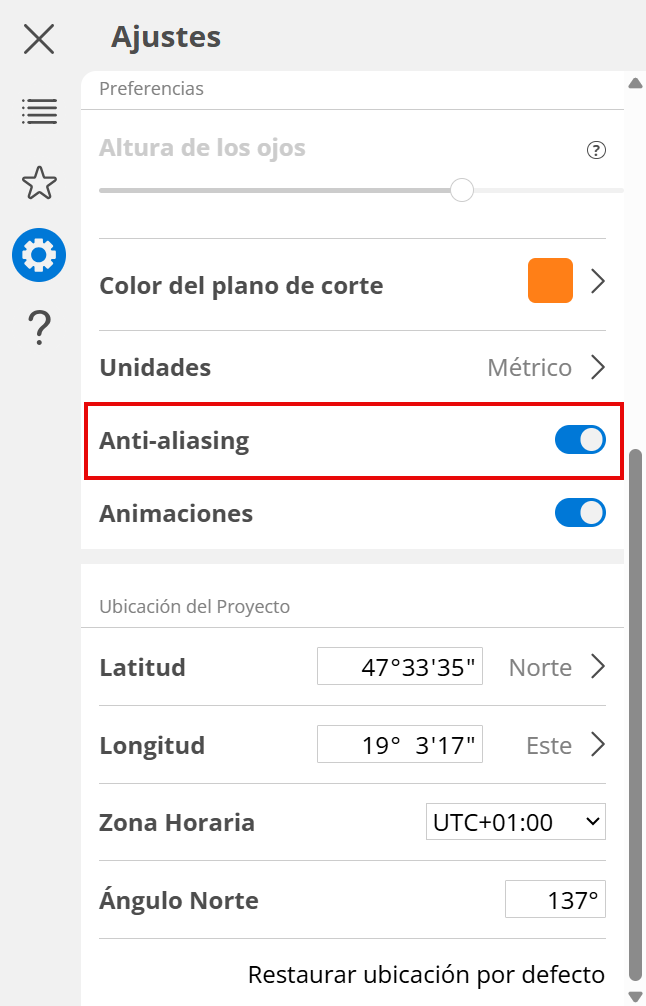Click the scrollbar down arrow
Screen dimensions: 646x1006
click(634, 995)
